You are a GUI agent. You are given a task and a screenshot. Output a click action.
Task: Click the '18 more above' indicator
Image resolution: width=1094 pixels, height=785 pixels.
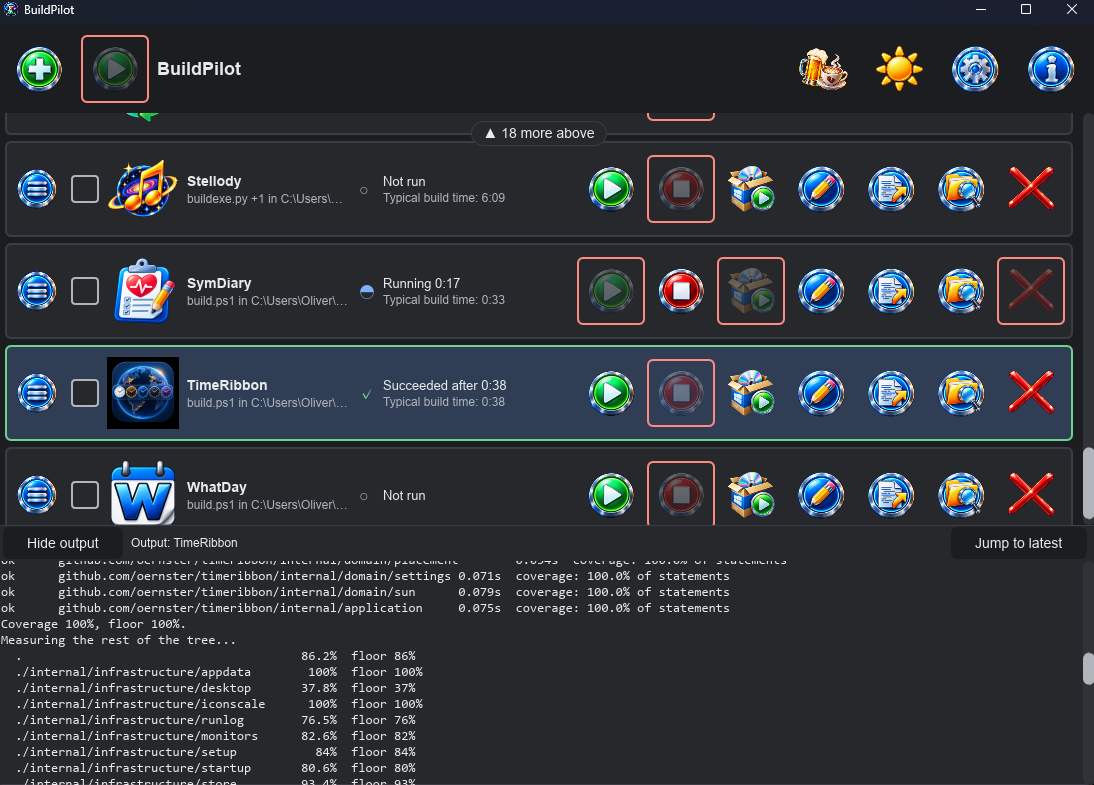click(539, 133)
